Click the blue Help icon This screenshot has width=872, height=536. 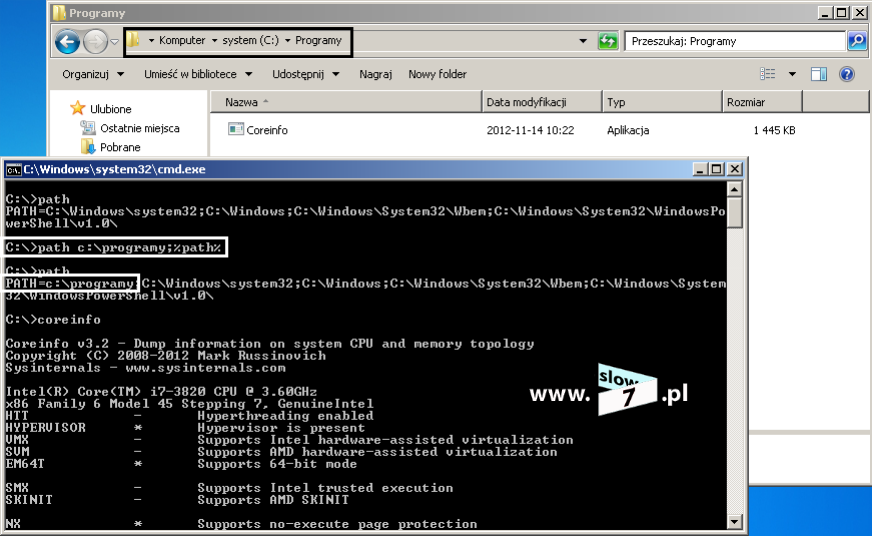[x=846, y=74]
